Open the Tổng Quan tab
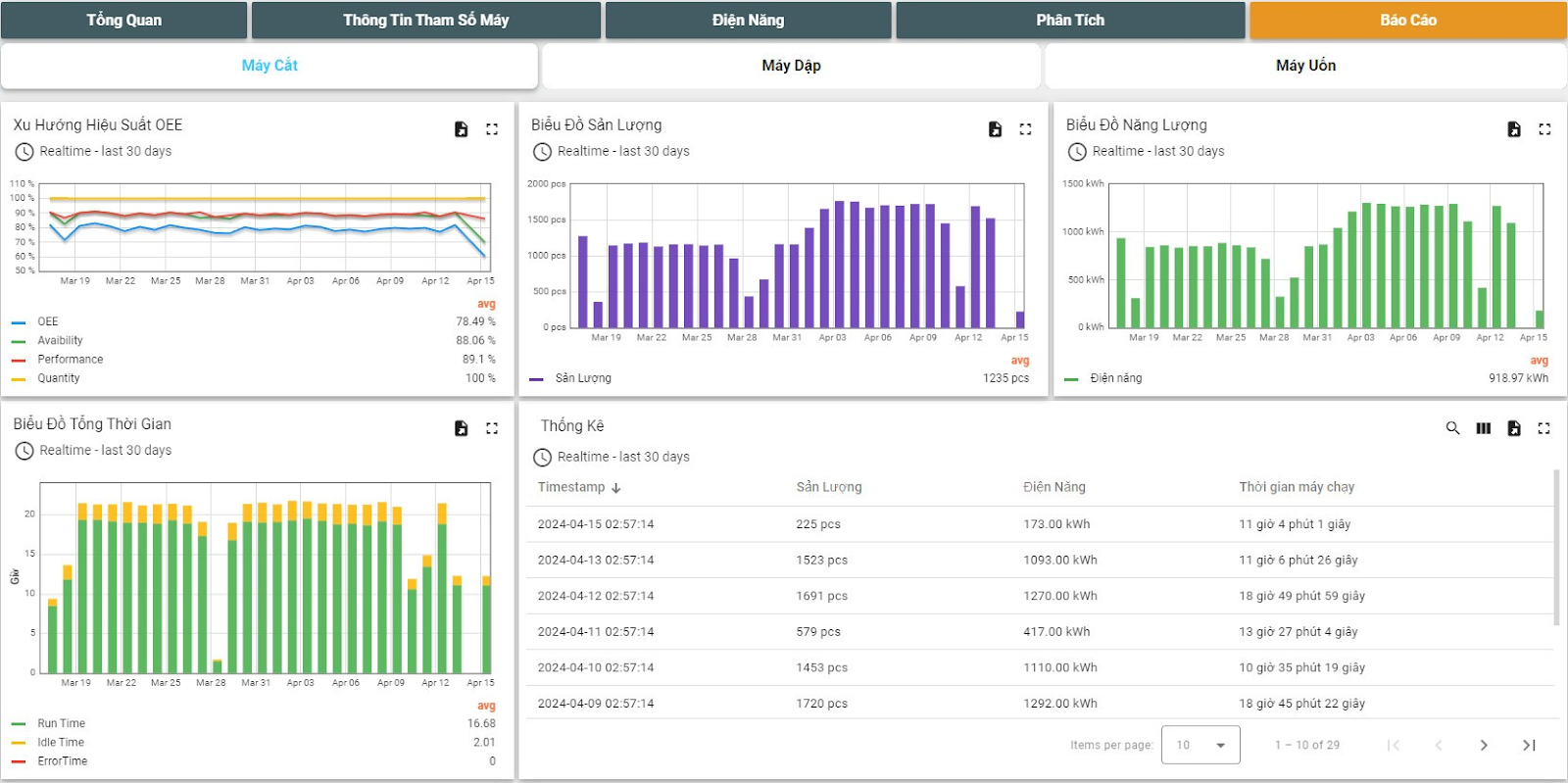1568x783 pixels. pos(123,20)
